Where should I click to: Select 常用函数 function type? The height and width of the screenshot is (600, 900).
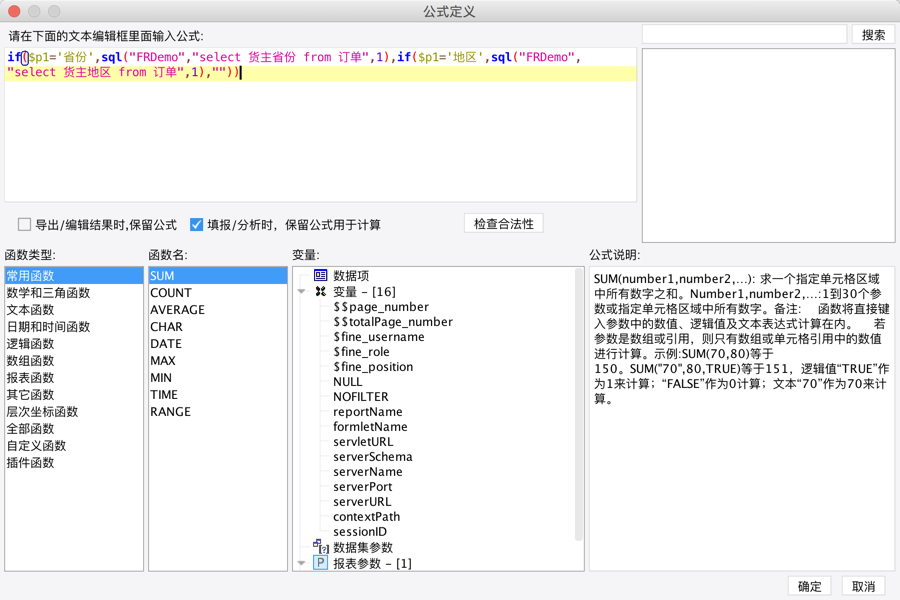click(x=74, y=276)
